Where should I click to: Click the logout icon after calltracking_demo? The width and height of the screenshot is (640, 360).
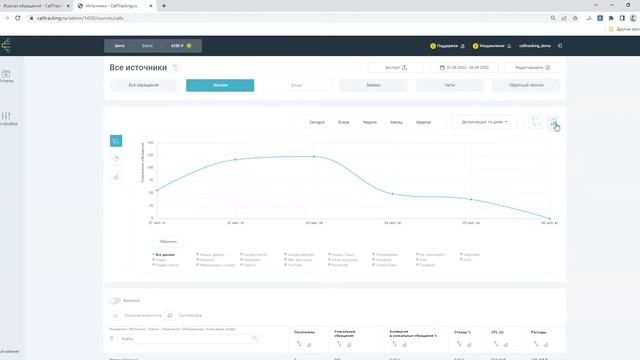point(560,46)
